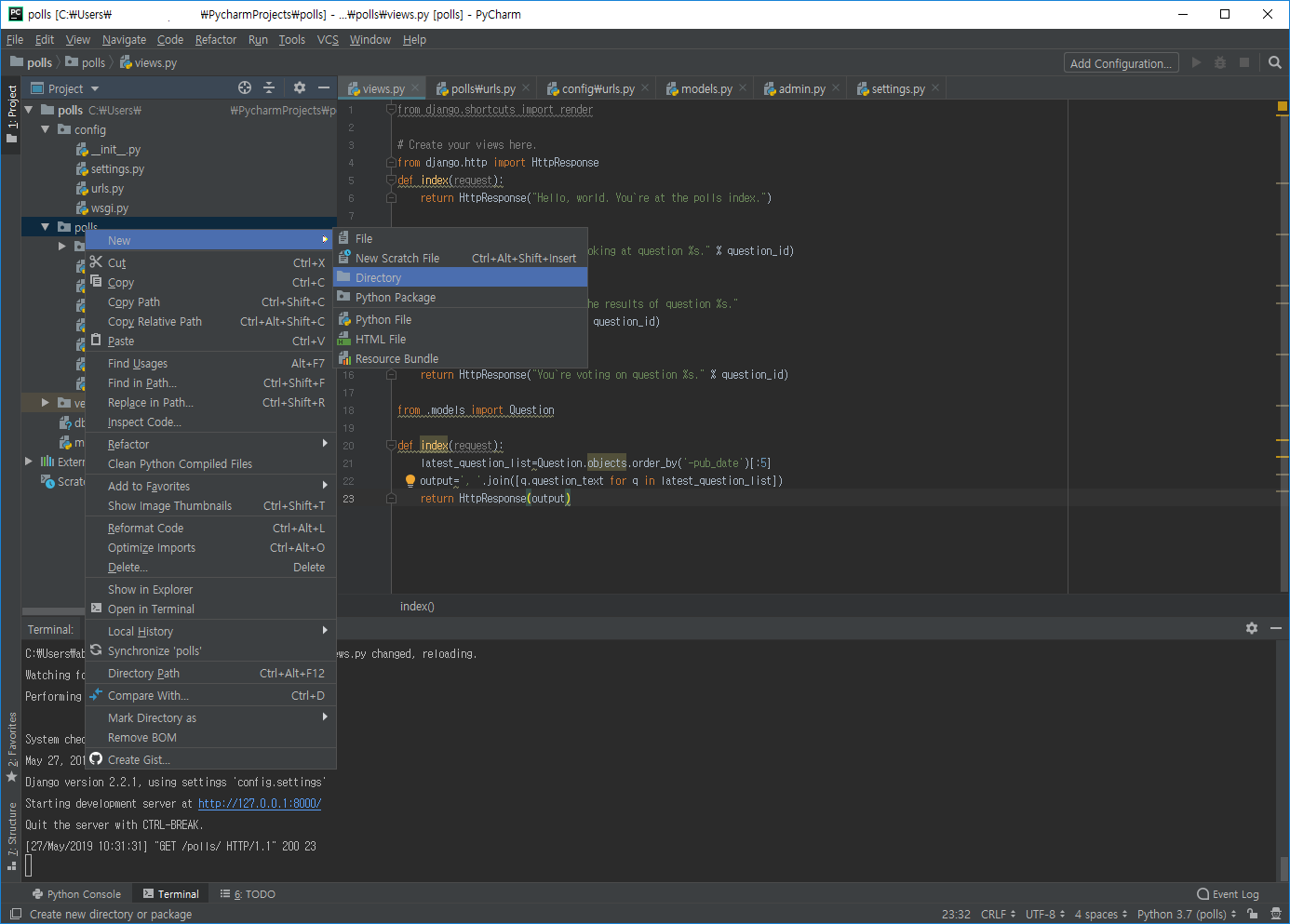Open the UTF-8 encoding dropdown
Screen dimensions: 1290x924
coord(1046,914)
